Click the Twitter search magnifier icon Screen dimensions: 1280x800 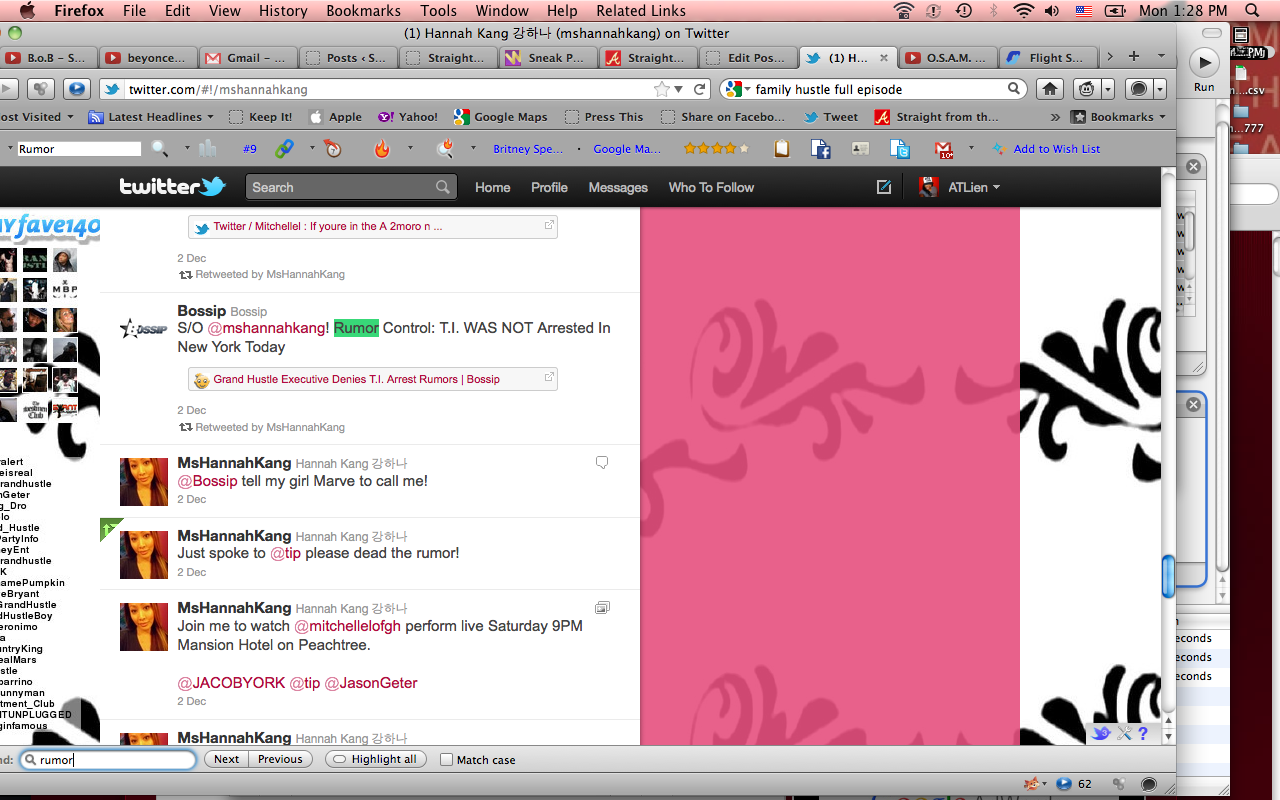pyautogui.click(x=442, y=187)
